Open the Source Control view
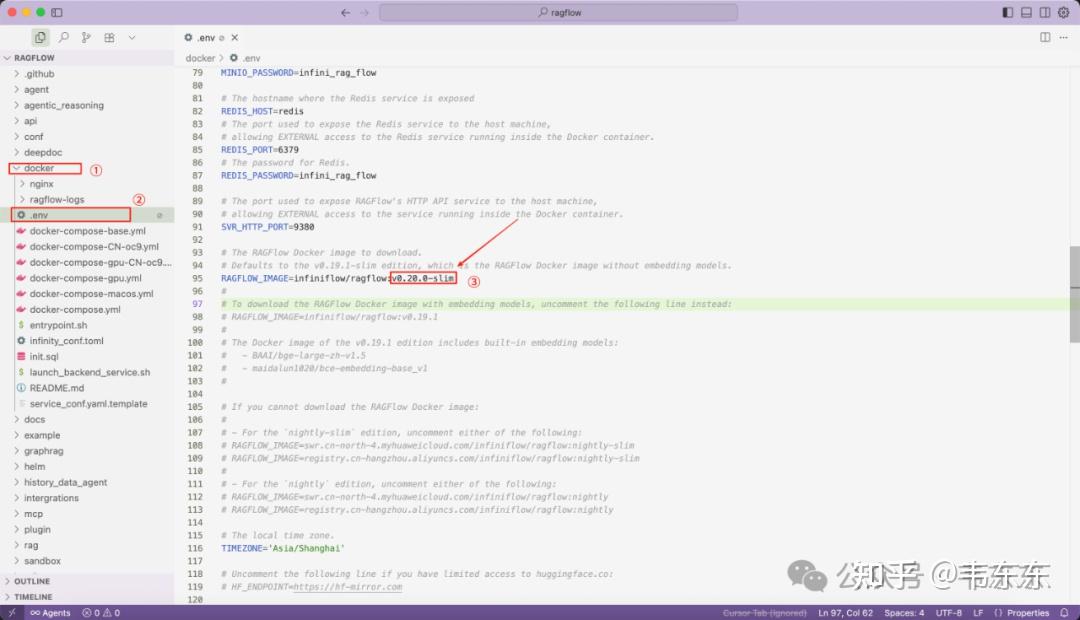The width and height of the screenshot is (1080, 620). point(86,37)
